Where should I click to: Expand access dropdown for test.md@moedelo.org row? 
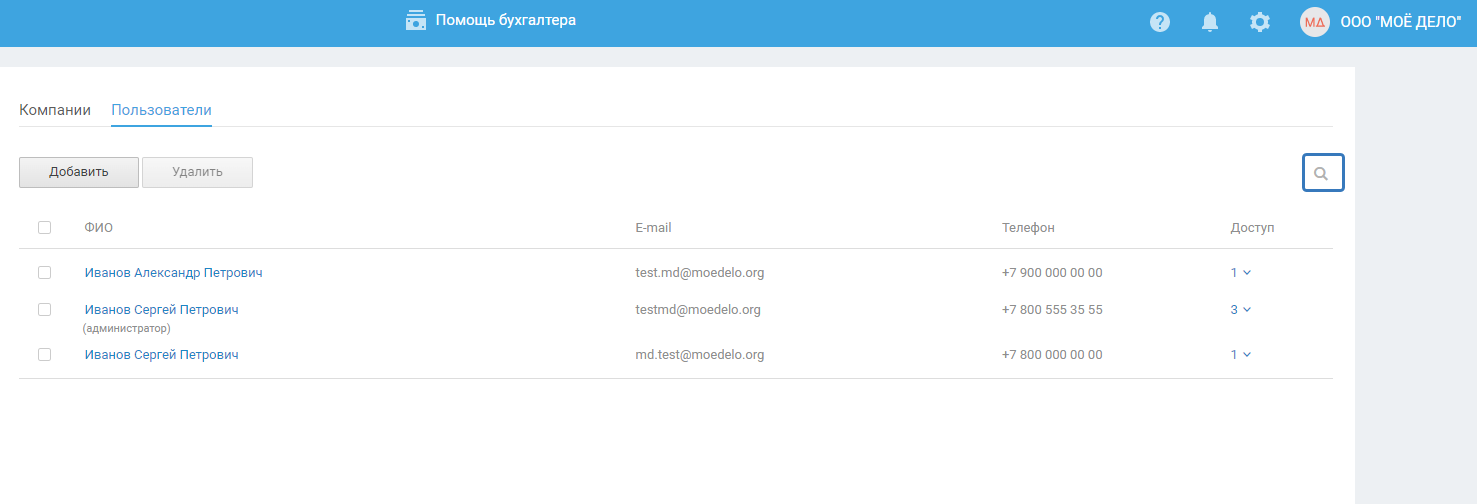pyautogui.click(x=1240, y=272)
